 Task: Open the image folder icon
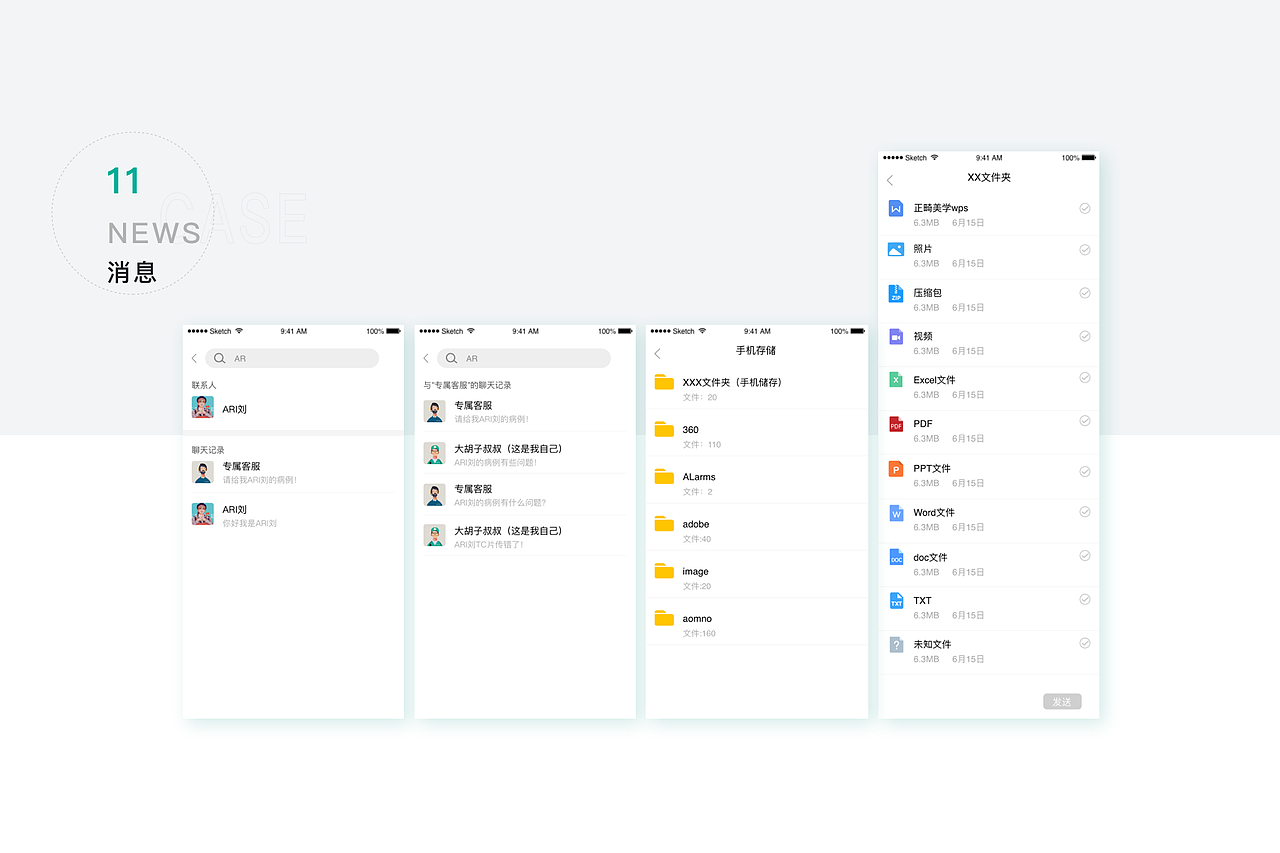[664, 570]
